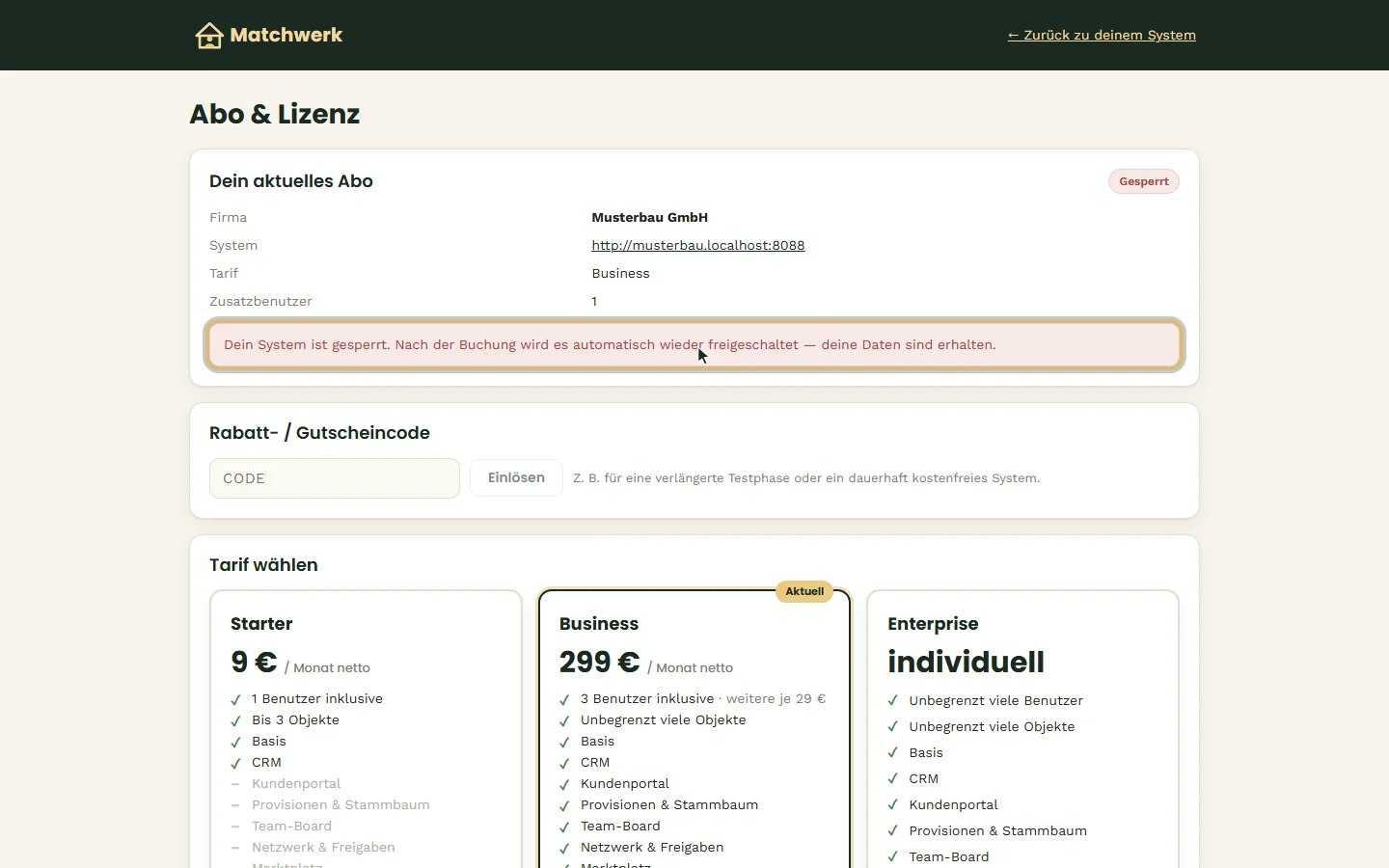1389x868 pixels.
Task: Click Business 'Kundenportal' checkmark icon
Action: click(565, 784)
